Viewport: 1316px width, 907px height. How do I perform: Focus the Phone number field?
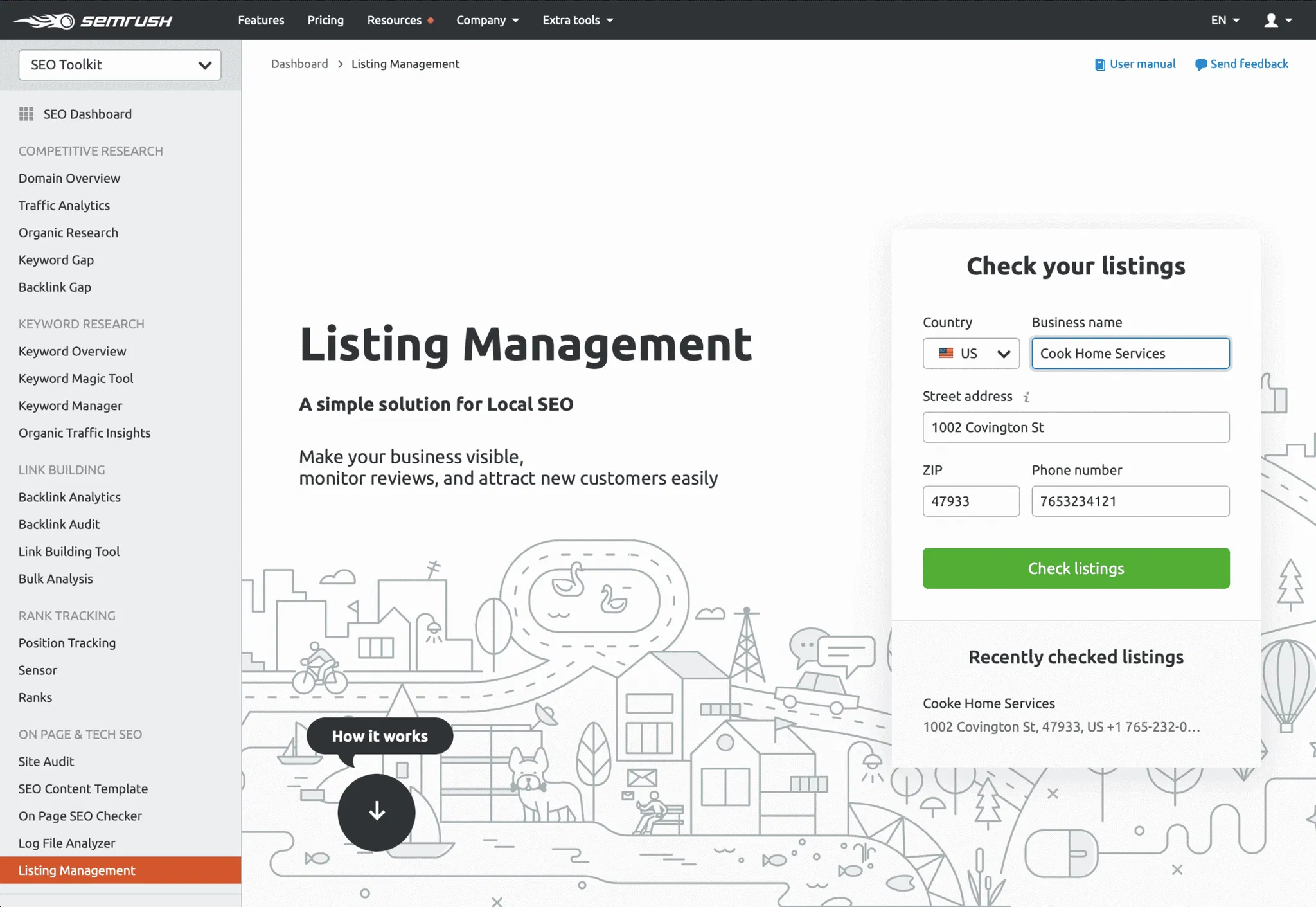click(x=1130, y=501)
